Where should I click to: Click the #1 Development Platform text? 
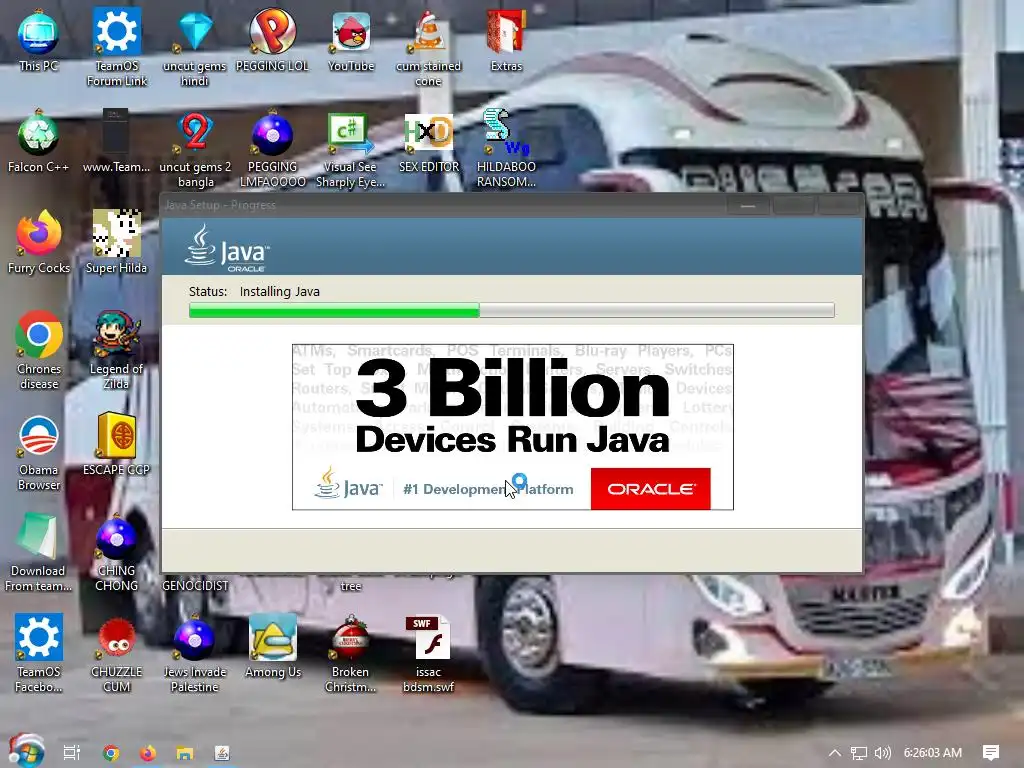click(x=488, y=489)
